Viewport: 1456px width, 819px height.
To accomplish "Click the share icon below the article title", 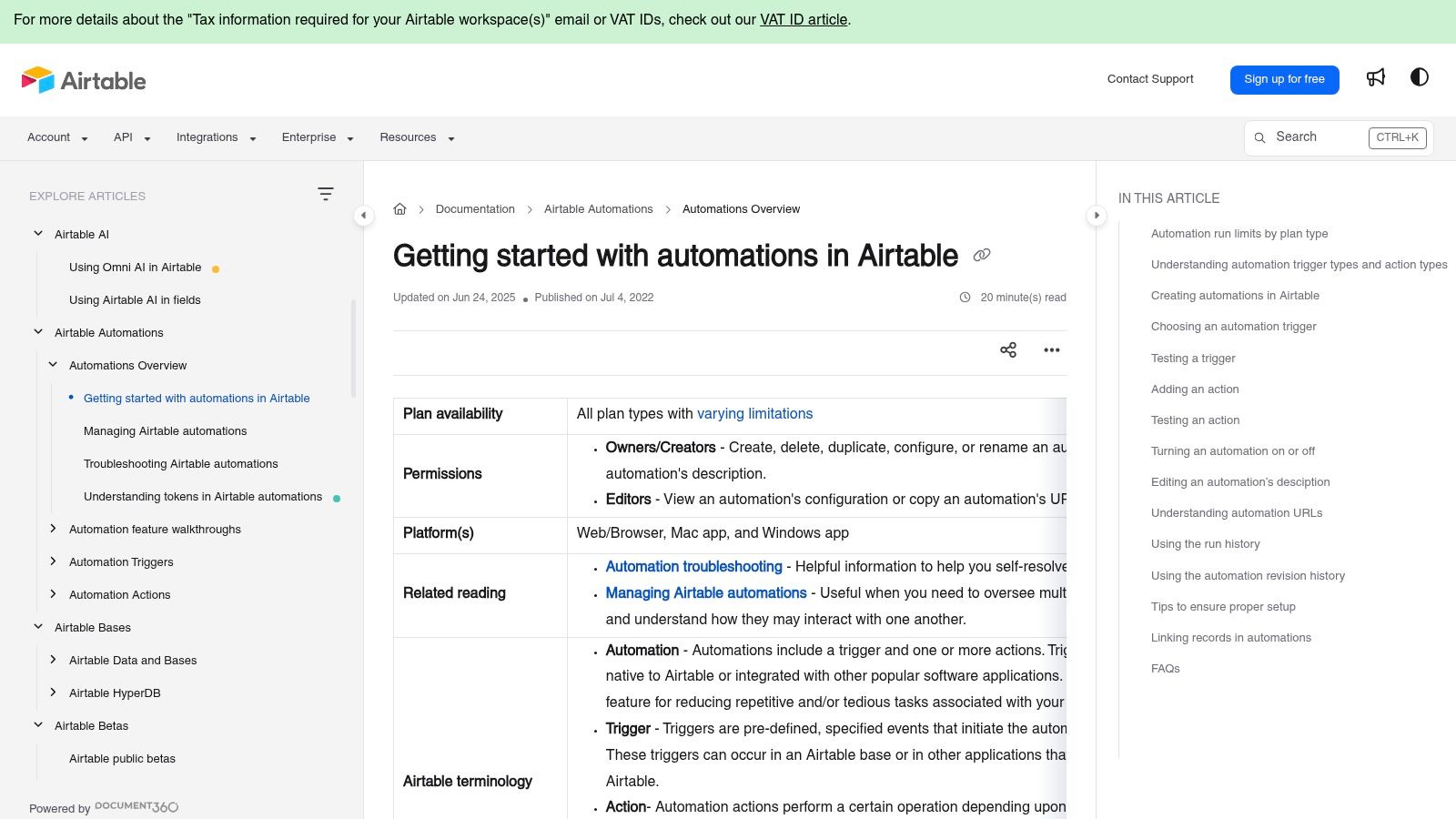I will pos(1008,349).
